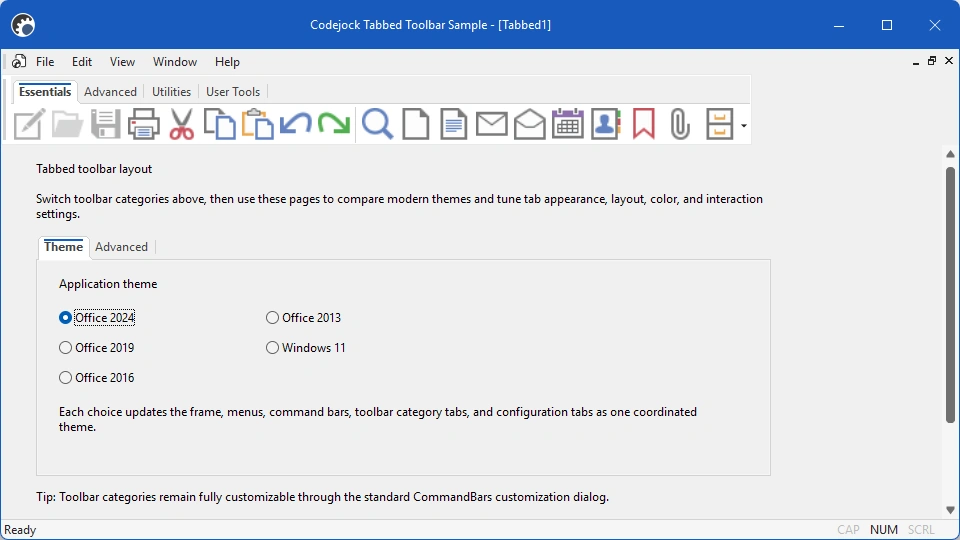Click the blank page toolbar icon
This screenshot has width=960, height=540.
coord(415,124)
